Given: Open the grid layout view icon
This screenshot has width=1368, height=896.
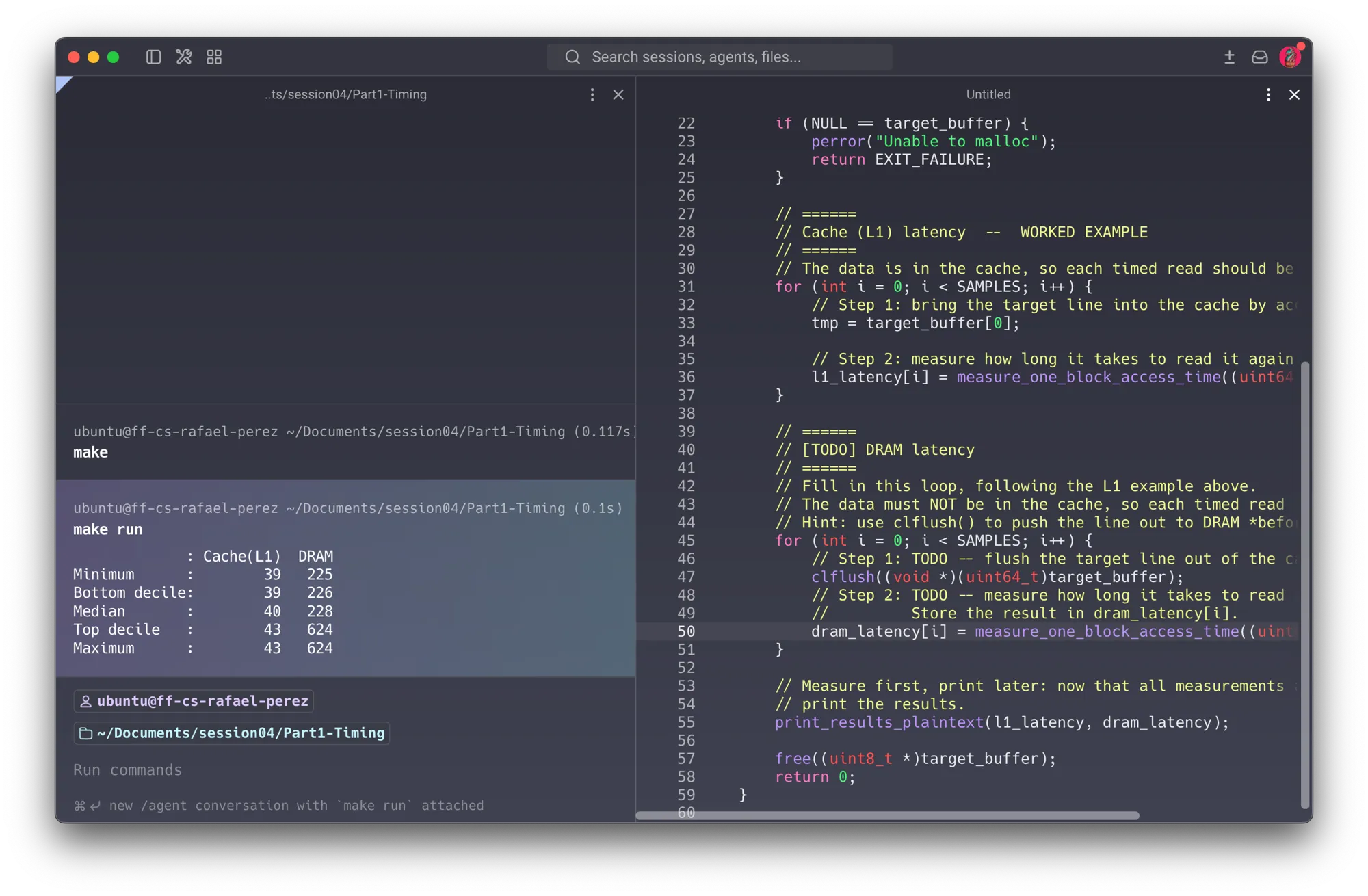Looking at the screenshot, I should pyautogui.click(x=214, y=57).
